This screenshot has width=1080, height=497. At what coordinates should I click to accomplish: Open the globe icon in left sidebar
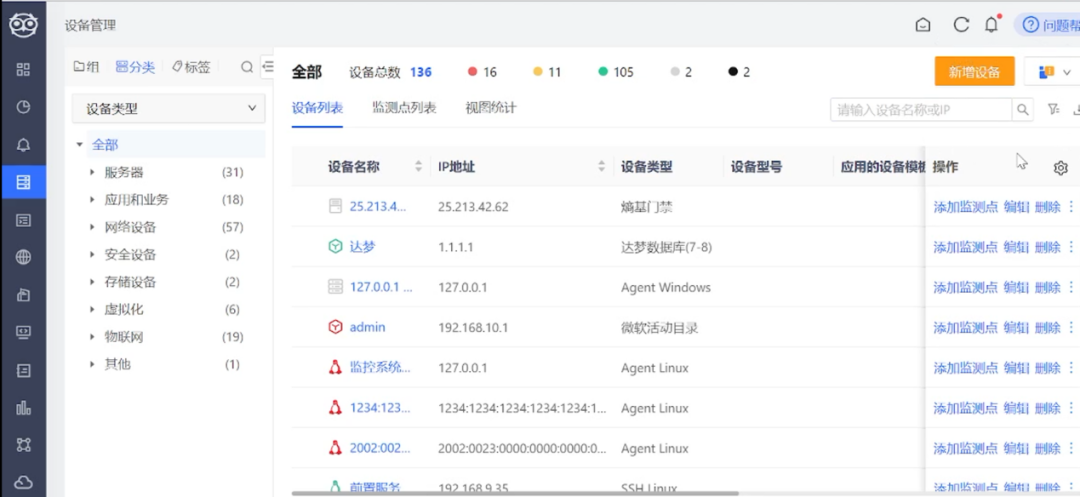coord(23,257)
